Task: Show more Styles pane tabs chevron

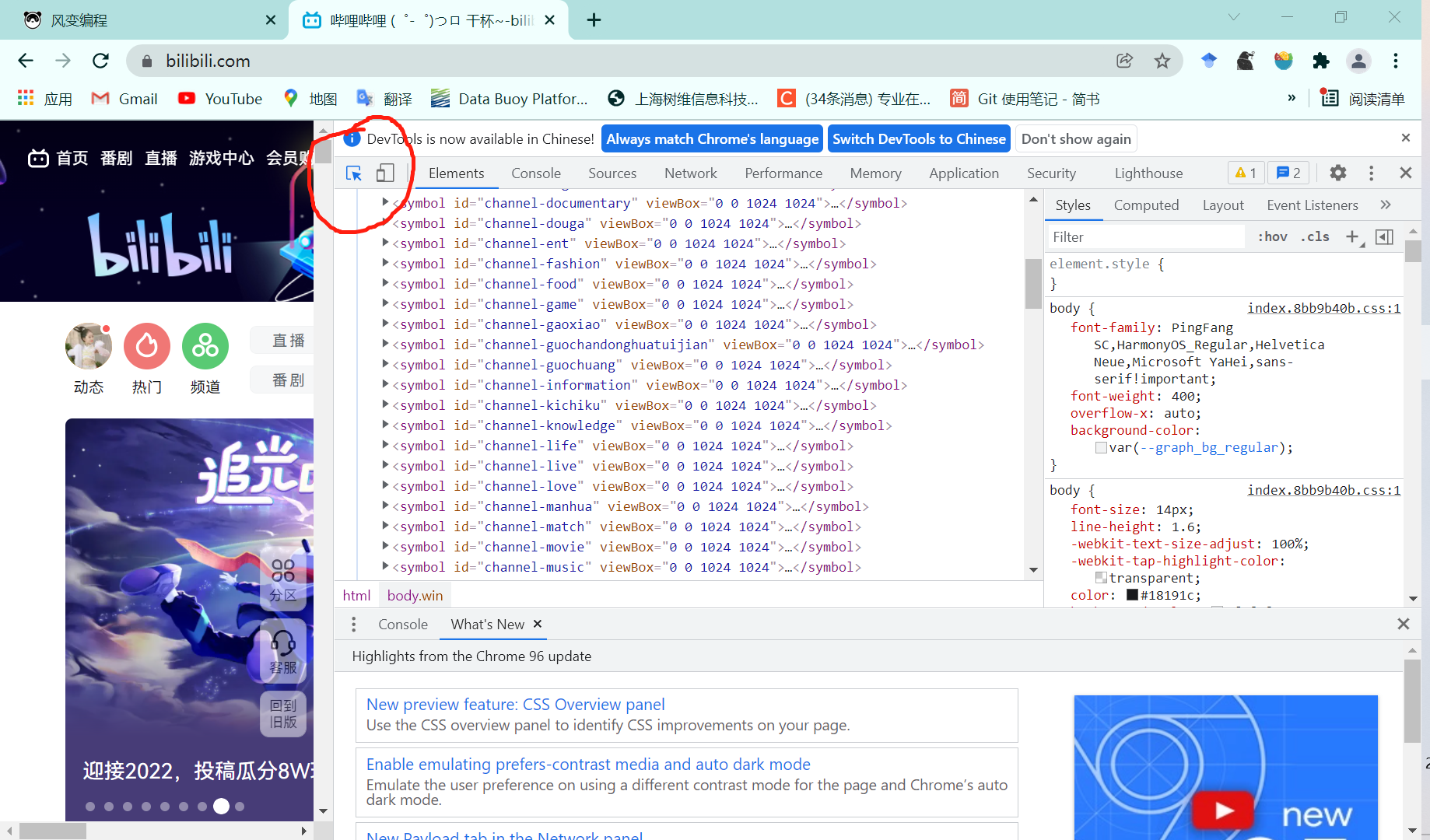Action: [1385, 205]
